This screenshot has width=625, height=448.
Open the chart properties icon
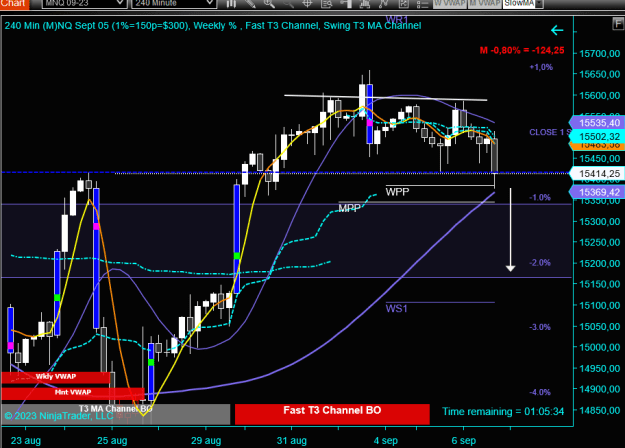tap(403, 4)
